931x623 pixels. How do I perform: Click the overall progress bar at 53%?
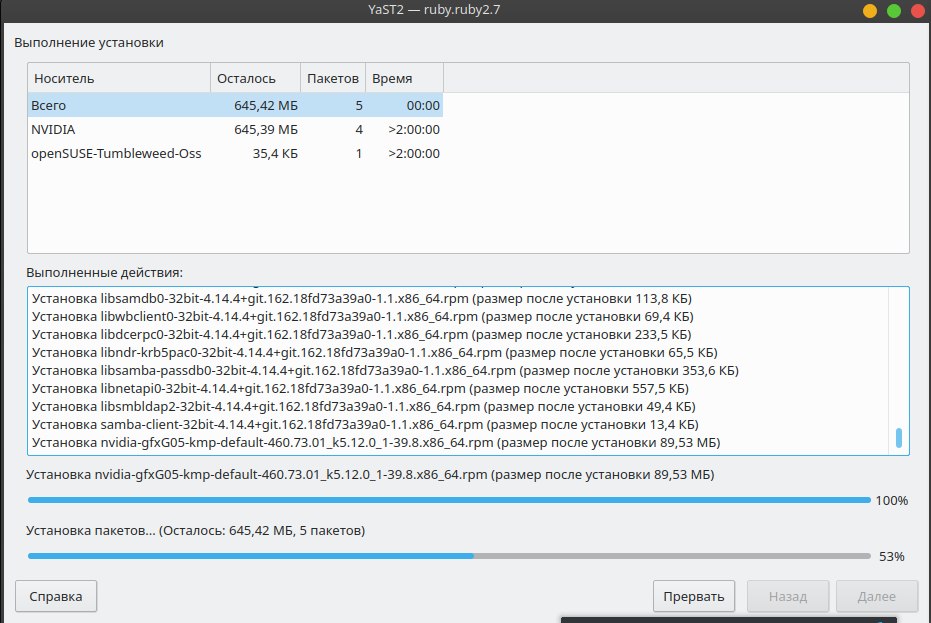(x=449, y=556)
